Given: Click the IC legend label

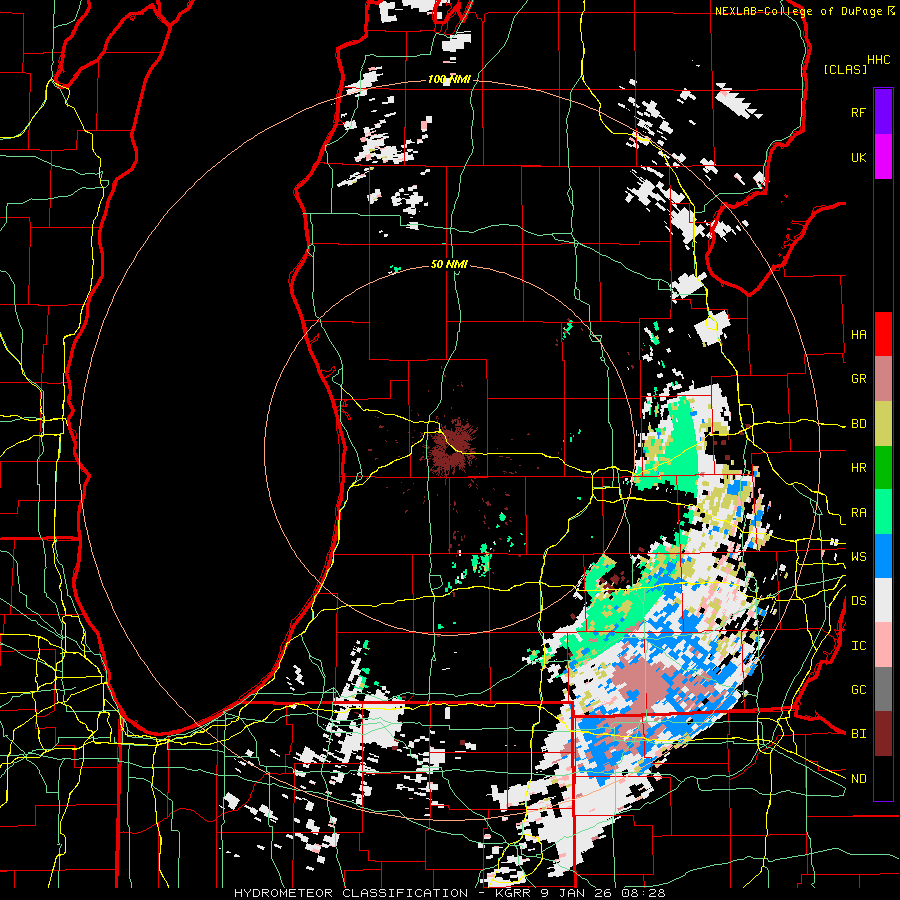Looking at the screenshot, I should click(x=858, y=646).
